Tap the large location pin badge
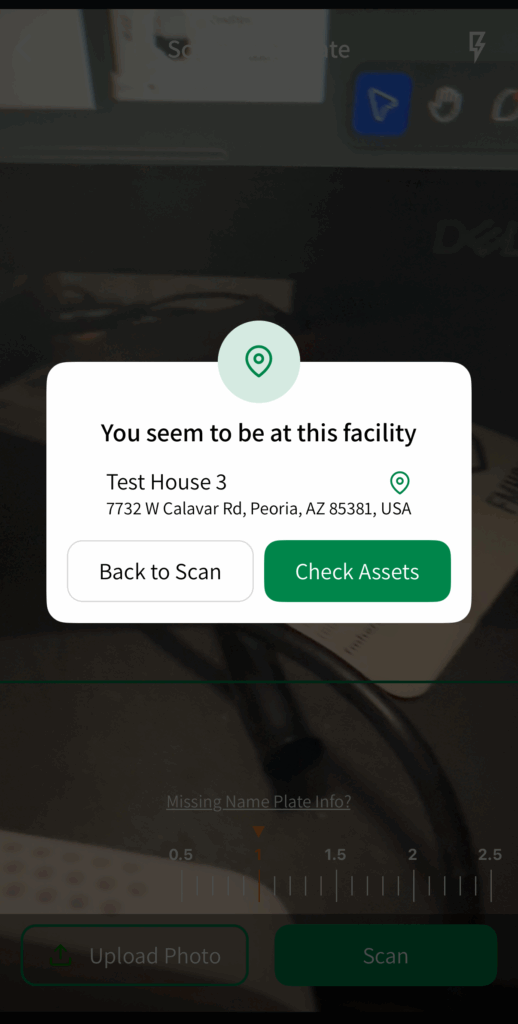 pyautogui.click(x=259, y=361)
